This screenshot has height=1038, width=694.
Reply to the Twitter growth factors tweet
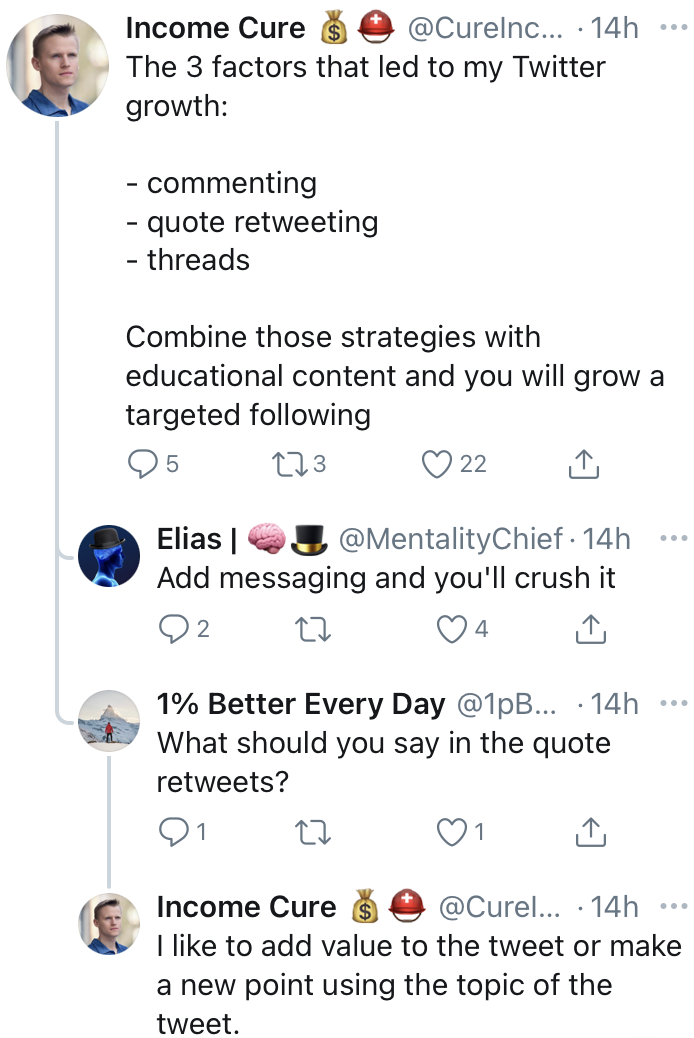click(x=143, y=463)
